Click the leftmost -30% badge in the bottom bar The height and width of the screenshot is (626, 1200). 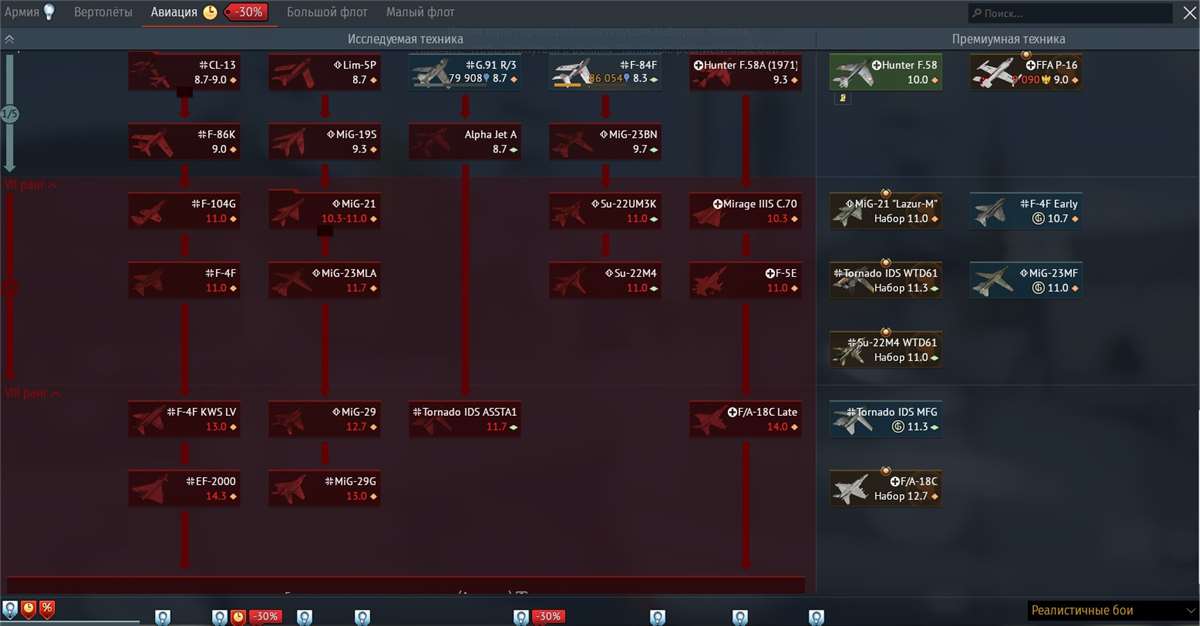[263, 616]
